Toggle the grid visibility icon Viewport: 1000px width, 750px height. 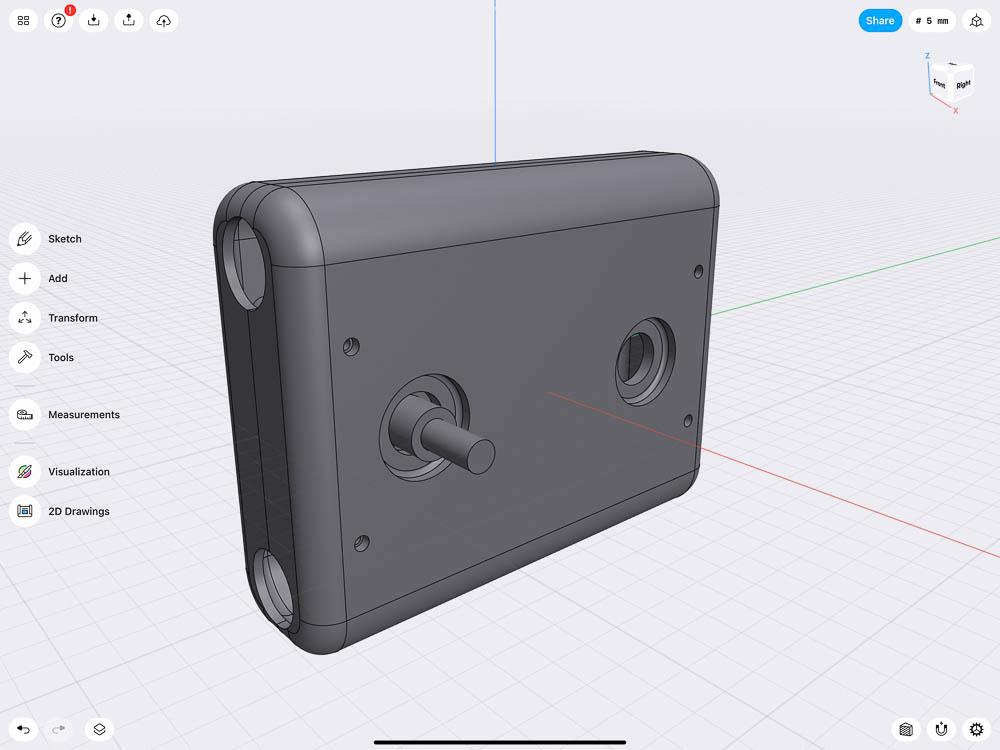pos(906,729)
